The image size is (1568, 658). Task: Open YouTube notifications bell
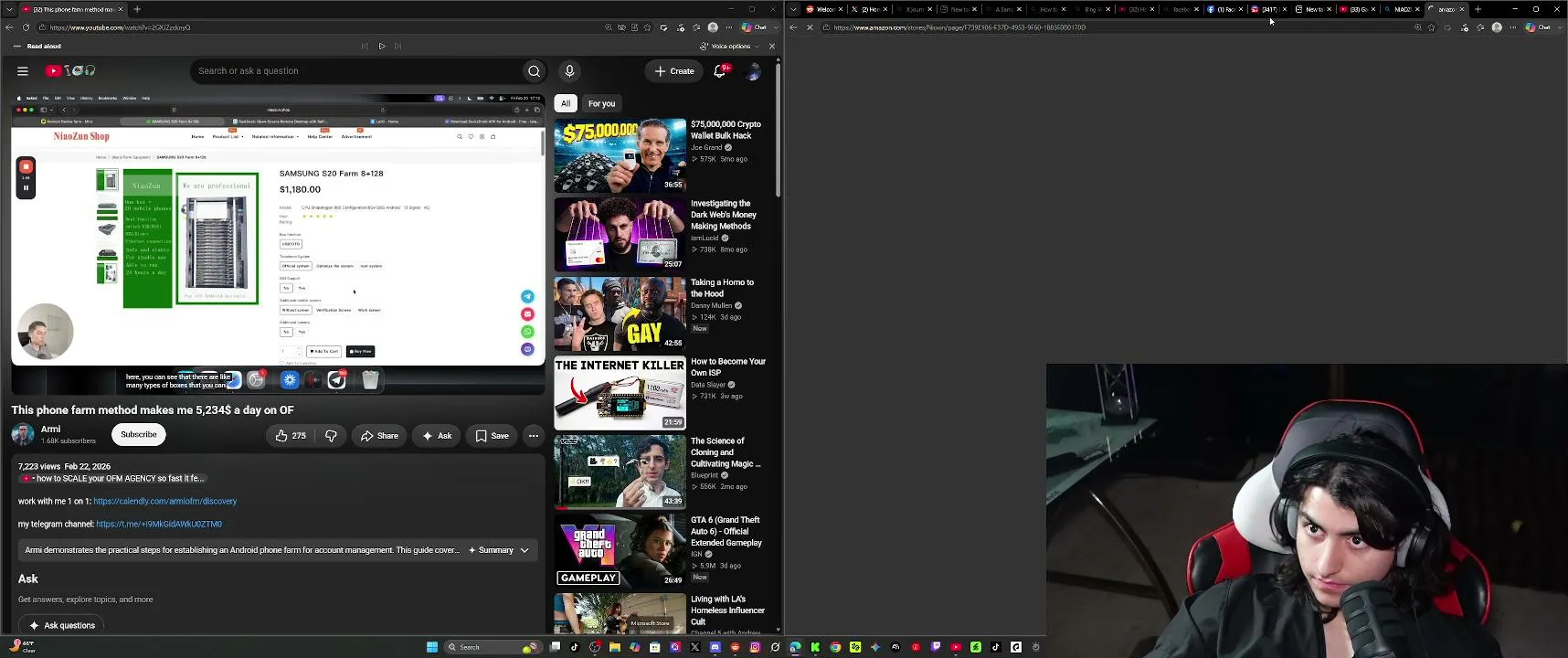[x=721, y=70]
